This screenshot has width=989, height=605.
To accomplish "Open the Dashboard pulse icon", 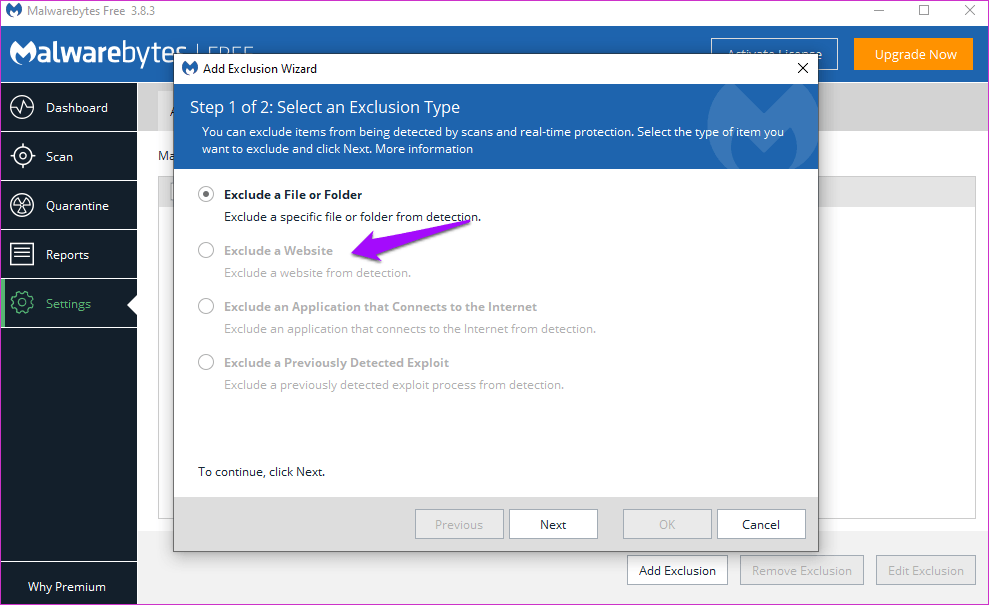I will pyautogui.click(x=22, y=107).
